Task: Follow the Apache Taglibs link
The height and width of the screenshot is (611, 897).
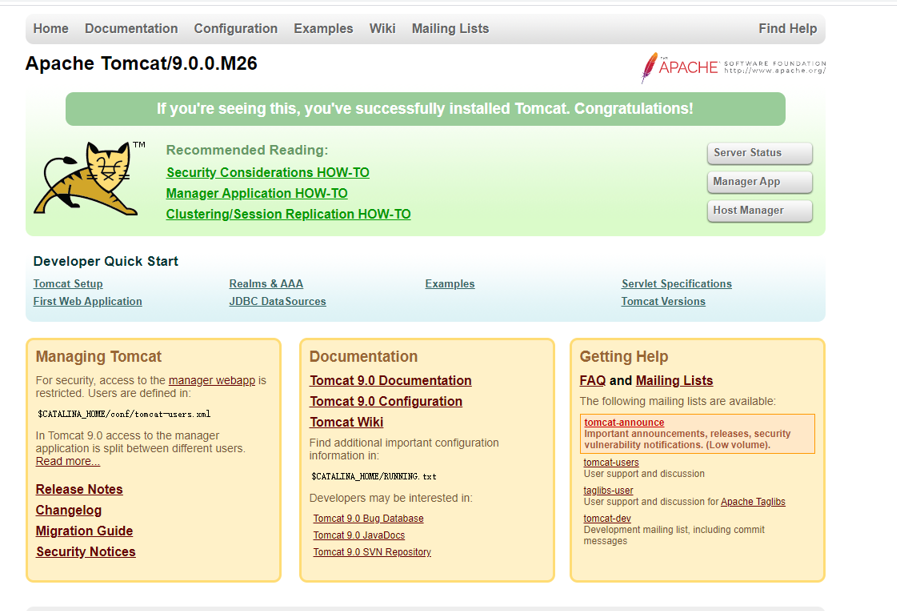Action: (x=753, y=502)
